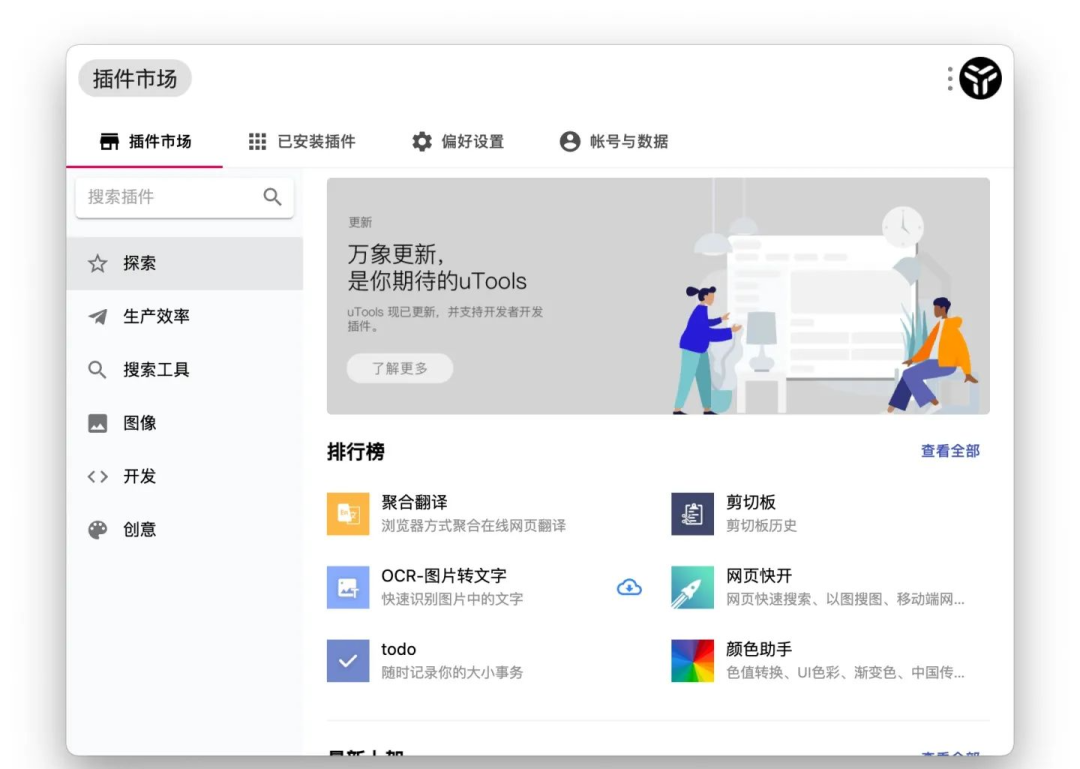Screen dimensions: 1080x769
Task: Click the 创意 palette icon in sidebar
Action: (96, 529)
